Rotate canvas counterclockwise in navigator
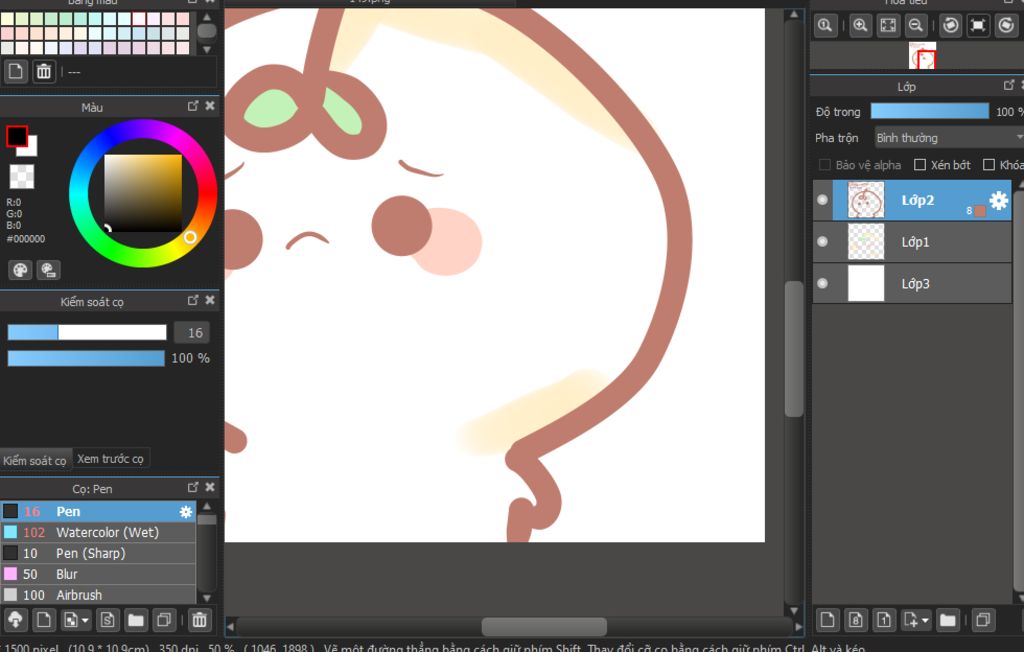Image resolution: width=1024 pixels, height=652 pixels. [x=951, y=25]
